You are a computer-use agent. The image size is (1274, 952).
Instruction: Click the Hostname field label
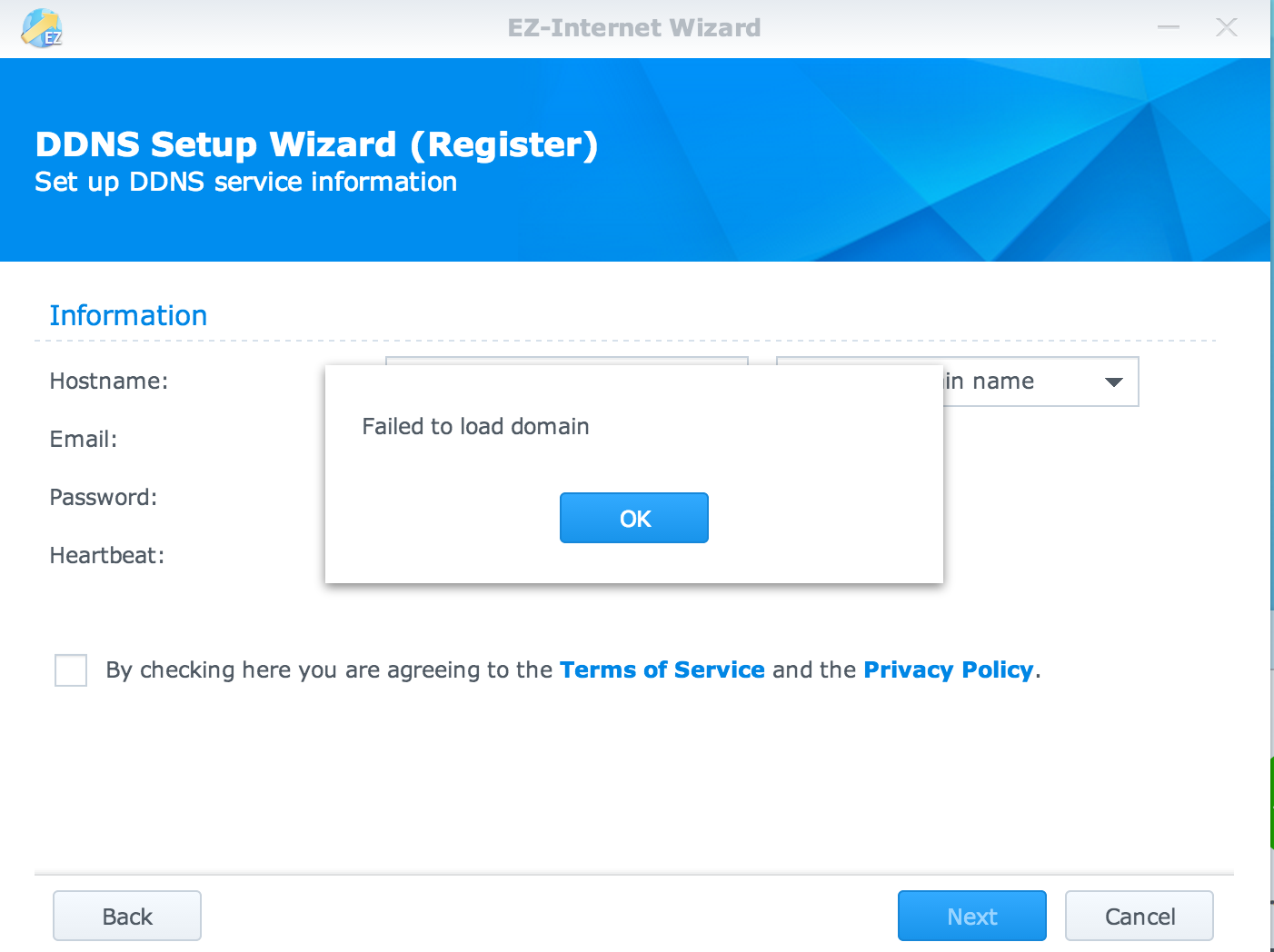pos(109,382)
